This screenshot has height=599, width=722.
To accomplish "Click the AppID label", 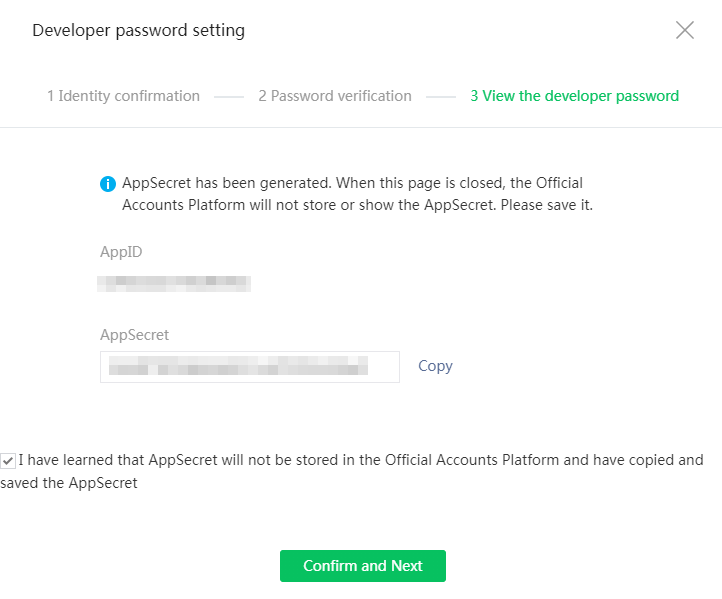I will click(121, 252).
